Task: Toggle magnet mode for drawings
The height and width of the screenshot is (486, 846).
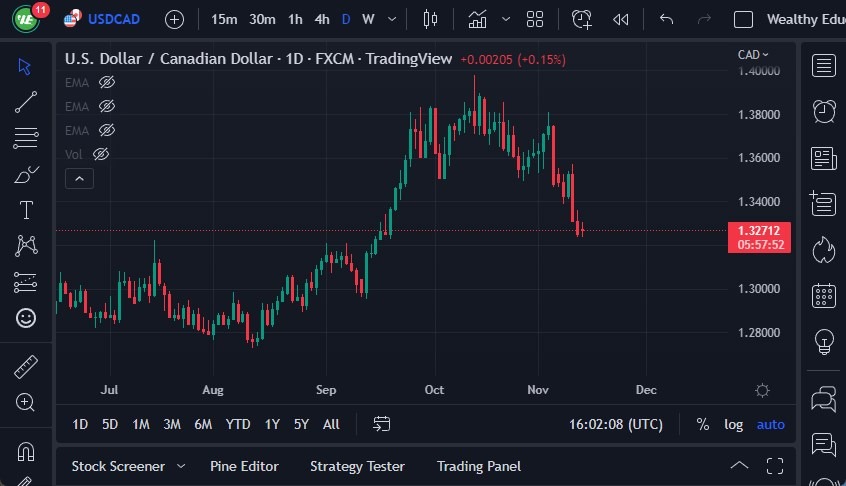Action: coord(25,451)
